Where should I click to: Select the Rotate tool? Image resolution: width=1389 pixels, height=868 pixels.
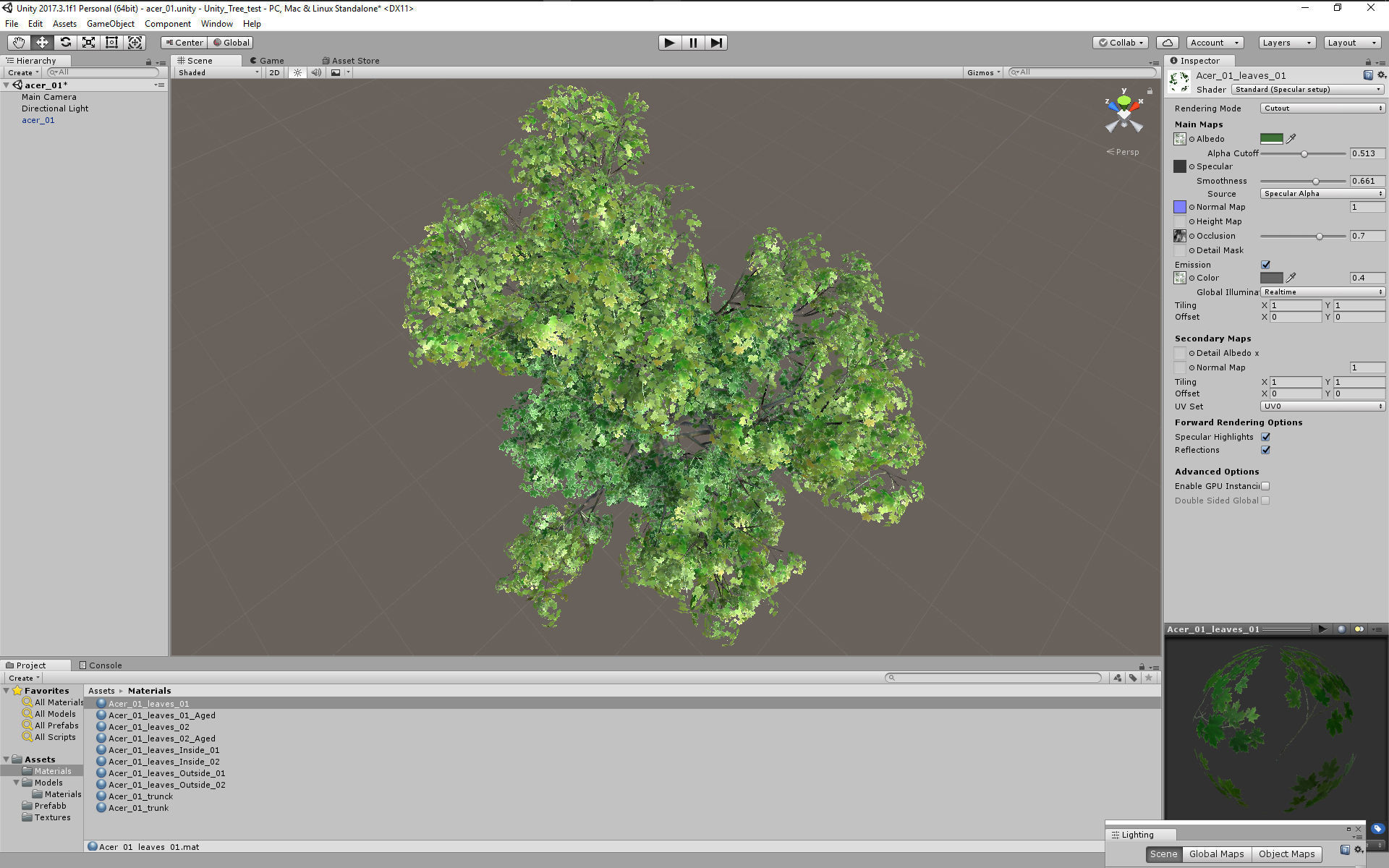[65, 43]
